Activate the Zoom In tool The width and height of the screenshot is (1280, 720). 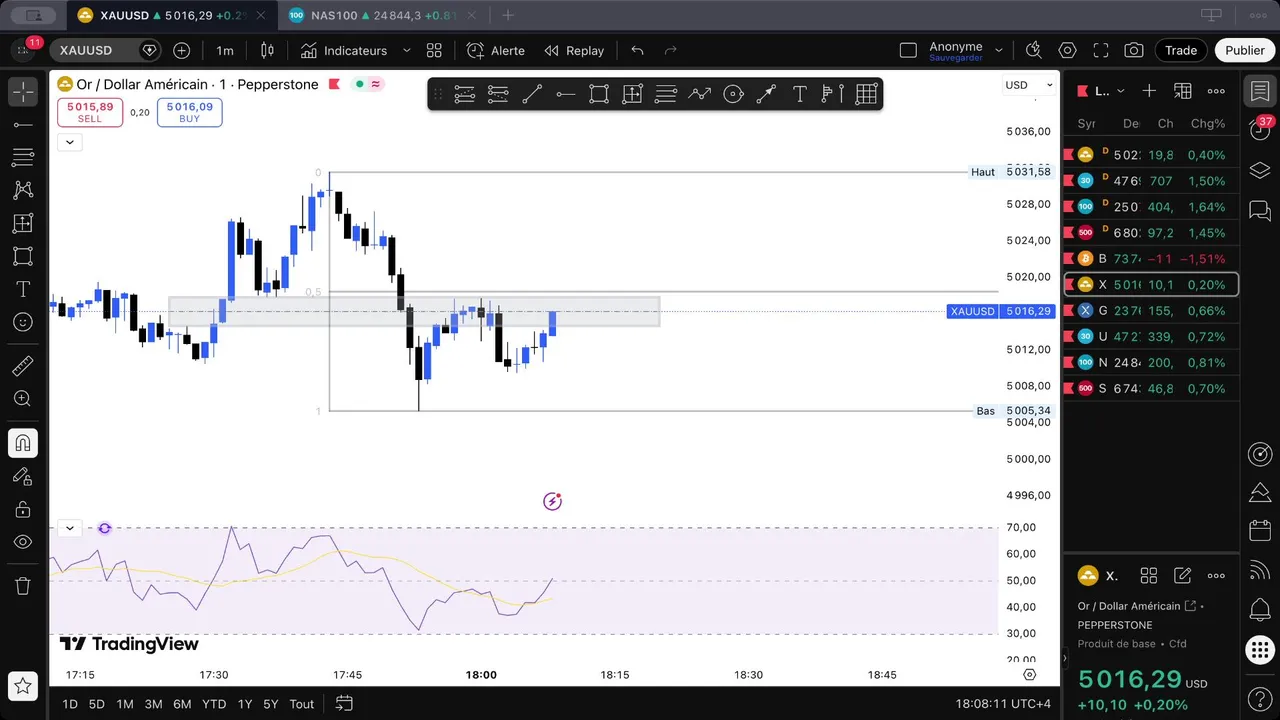[x=22, y=399]
